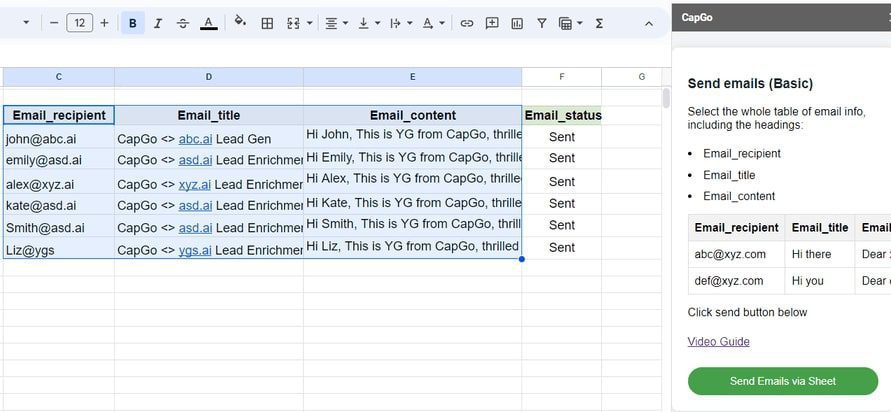Select column F header
Screen dimensions: 891x412
[561, 77]
